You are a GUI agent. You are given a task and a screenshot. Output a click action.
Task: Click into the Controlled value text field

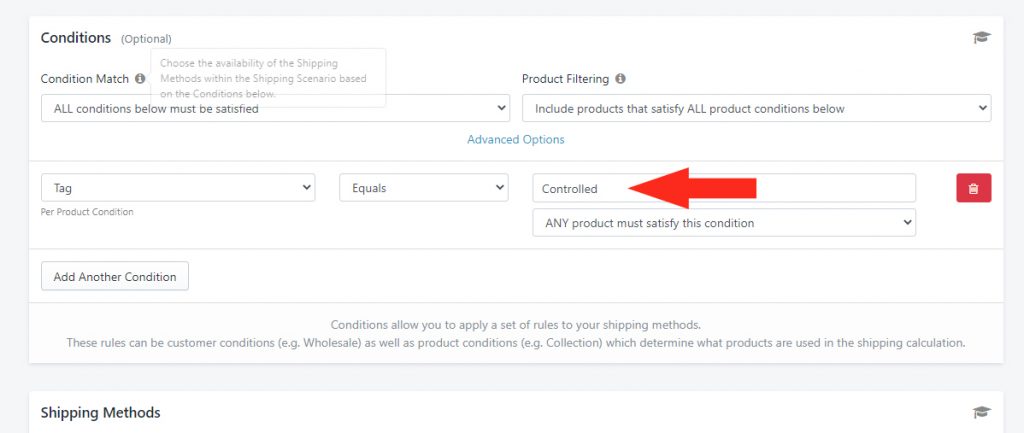click(724, 188)
